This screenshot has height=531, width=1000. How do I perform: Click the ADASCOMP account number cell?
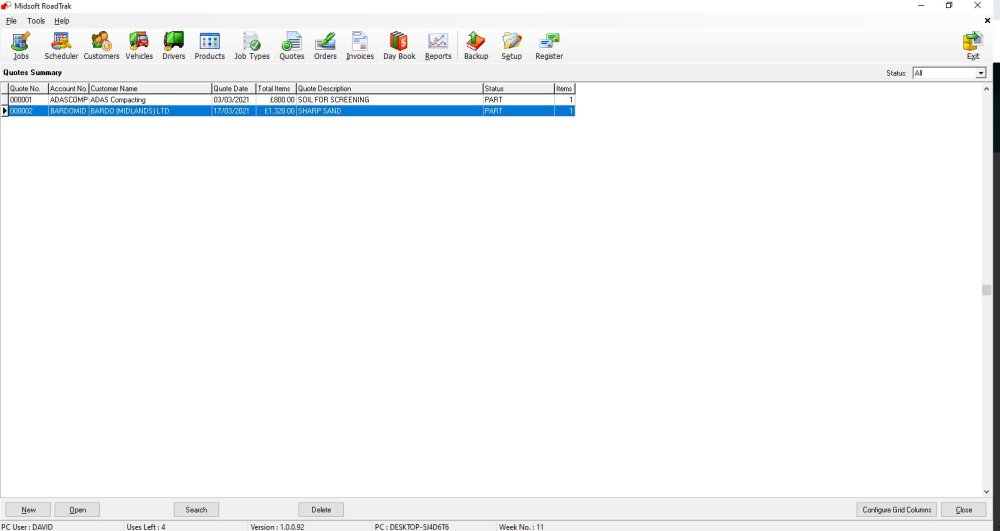(x=68, y=100)
